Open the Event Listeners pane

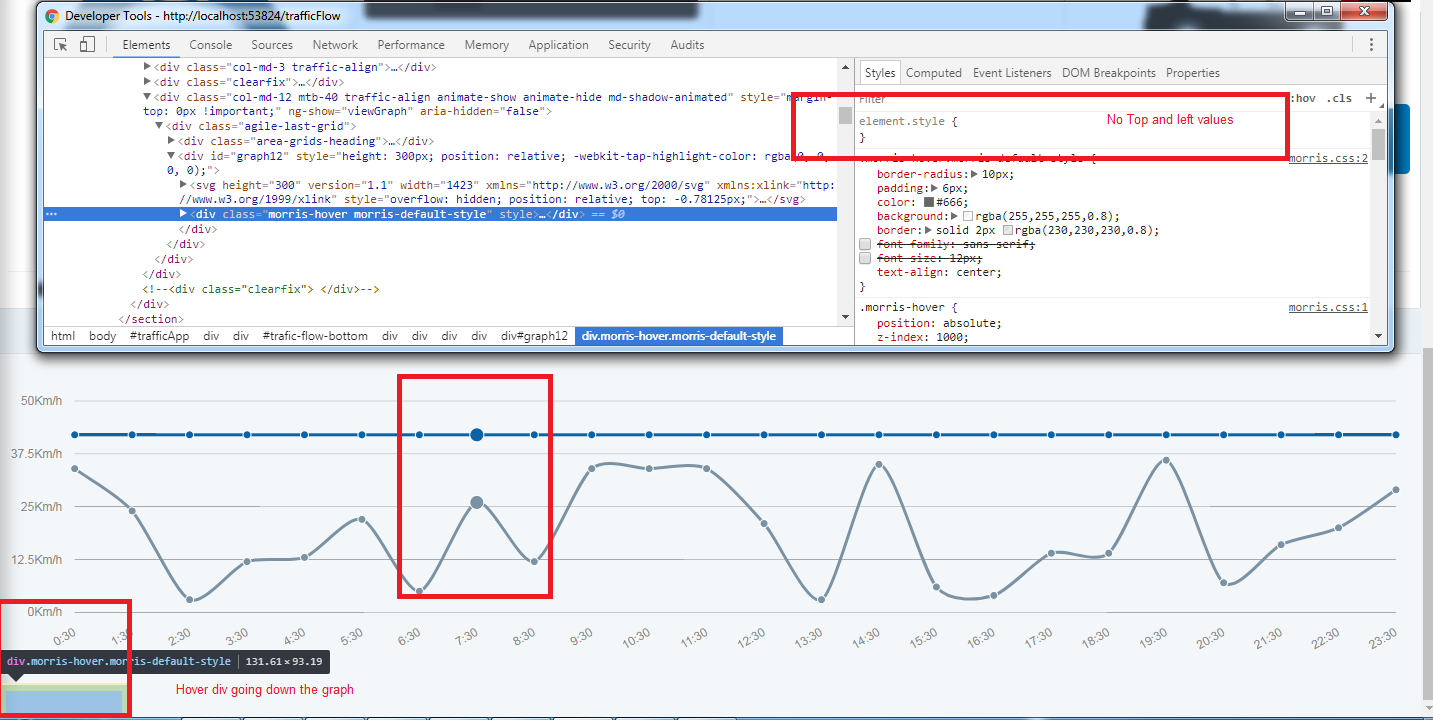tap(1012, 73)
